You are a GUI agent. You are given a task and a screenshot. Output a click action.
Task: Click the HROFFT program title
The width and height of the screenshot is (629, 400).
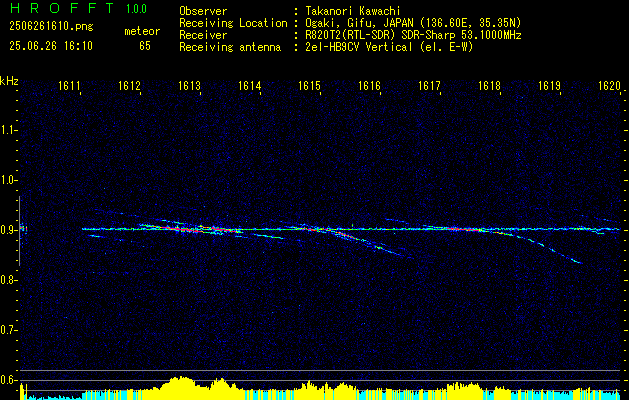63,8
